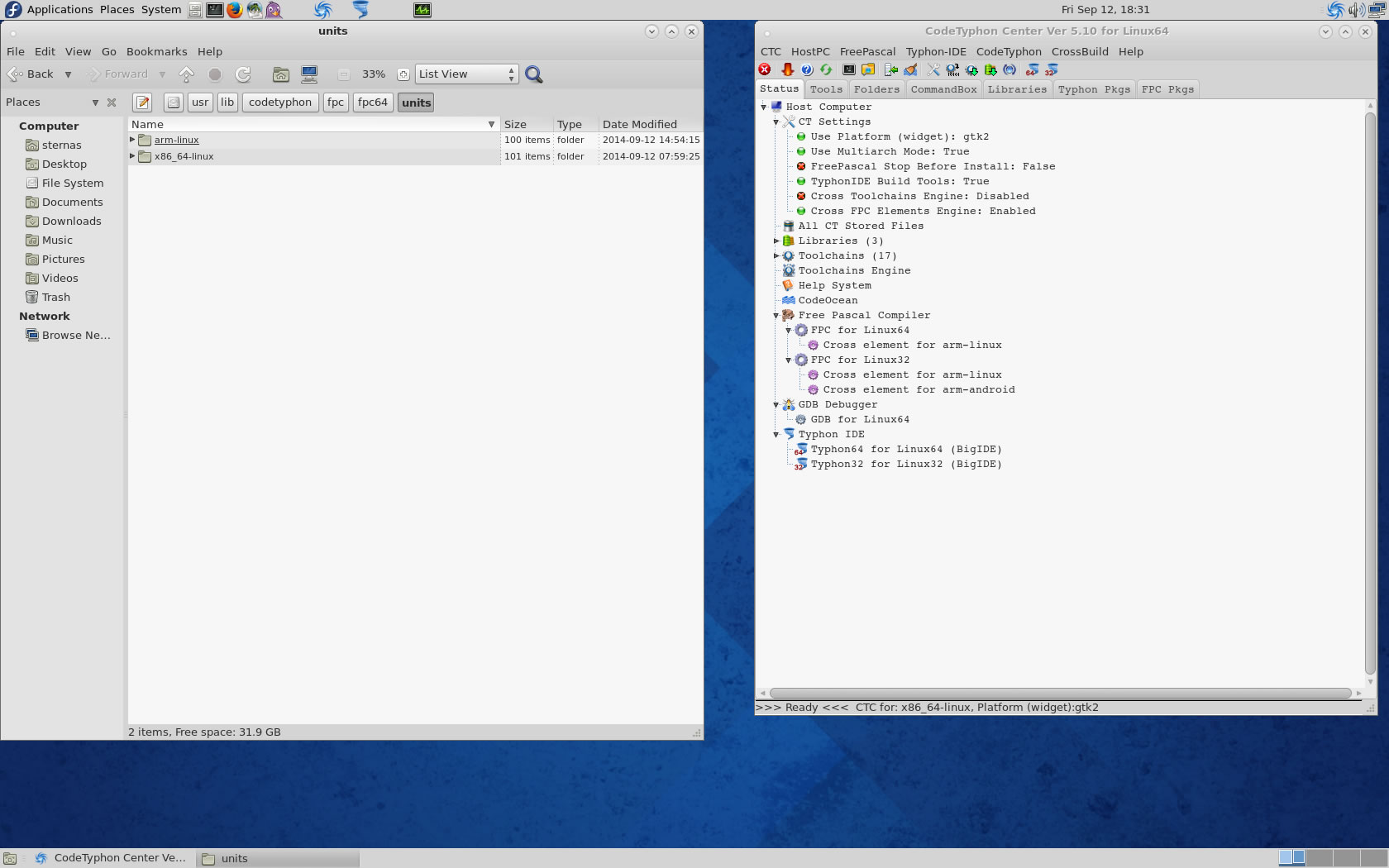The width and height of the screenshot is (1389, 868).
Task: Launch Typhon64 via the 64 tornado icon
Action: [x=1032, y=70]
